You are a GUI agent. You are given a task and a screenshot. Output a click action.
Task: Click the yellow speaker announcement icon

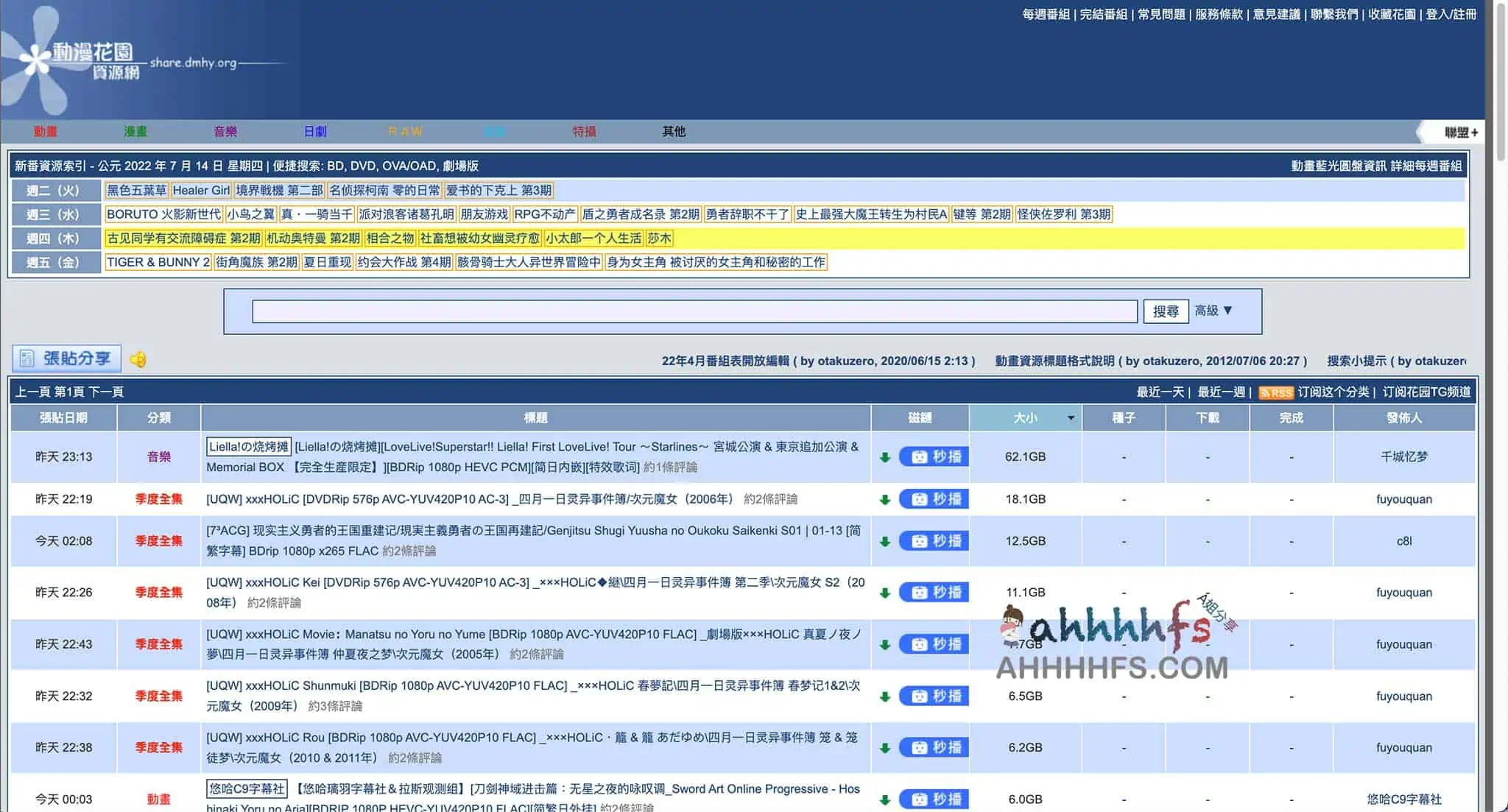click(138, 359)
